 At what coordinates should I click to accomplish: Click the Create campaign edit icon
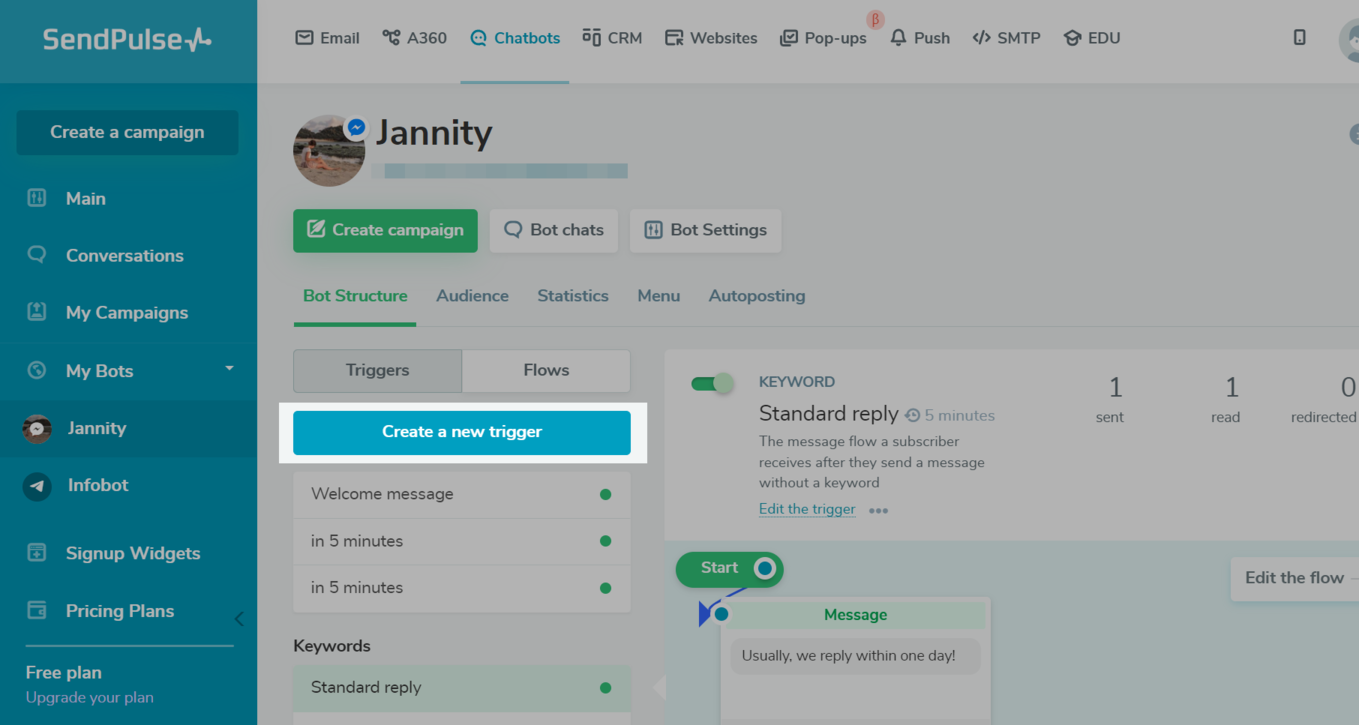tap(316, 229)
